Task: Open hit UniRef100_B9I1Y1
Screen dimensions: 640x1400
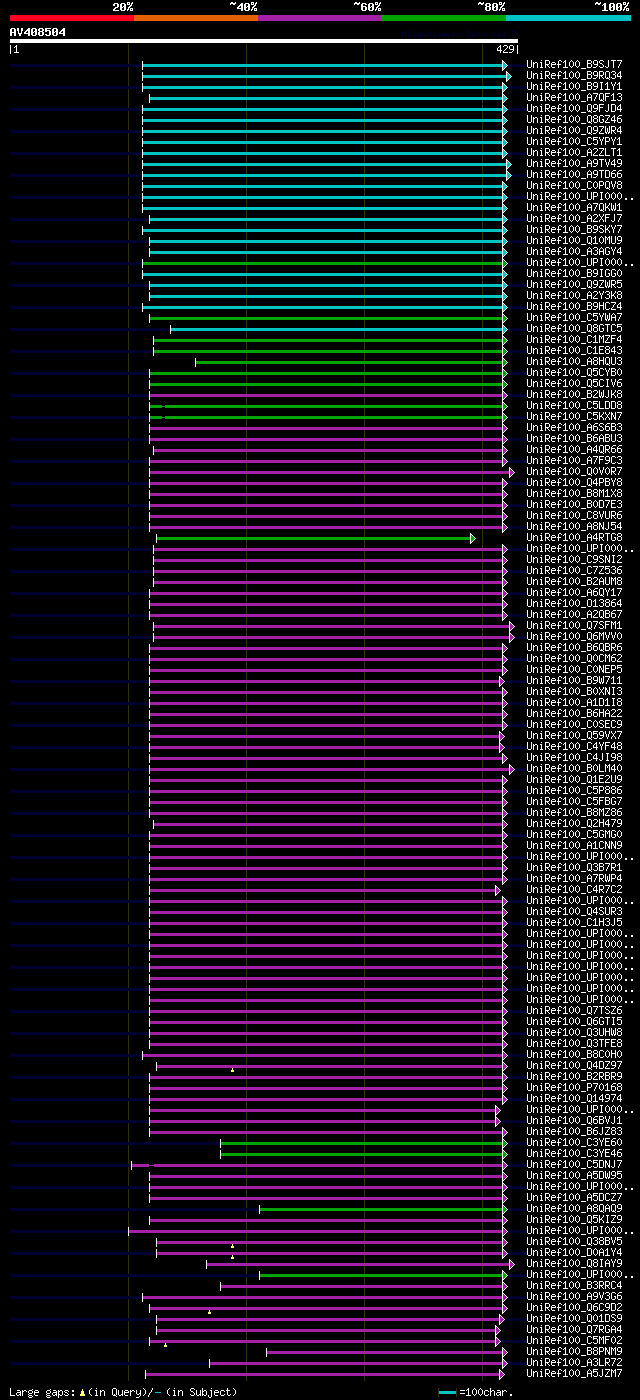Action: (x=574, y=86)
